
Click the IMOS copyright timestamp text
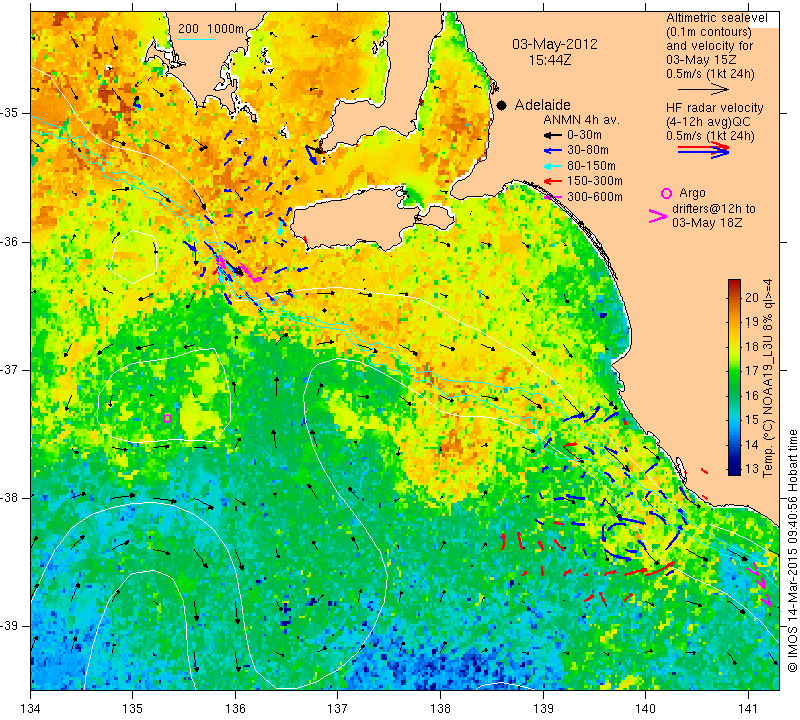point(792,551)
